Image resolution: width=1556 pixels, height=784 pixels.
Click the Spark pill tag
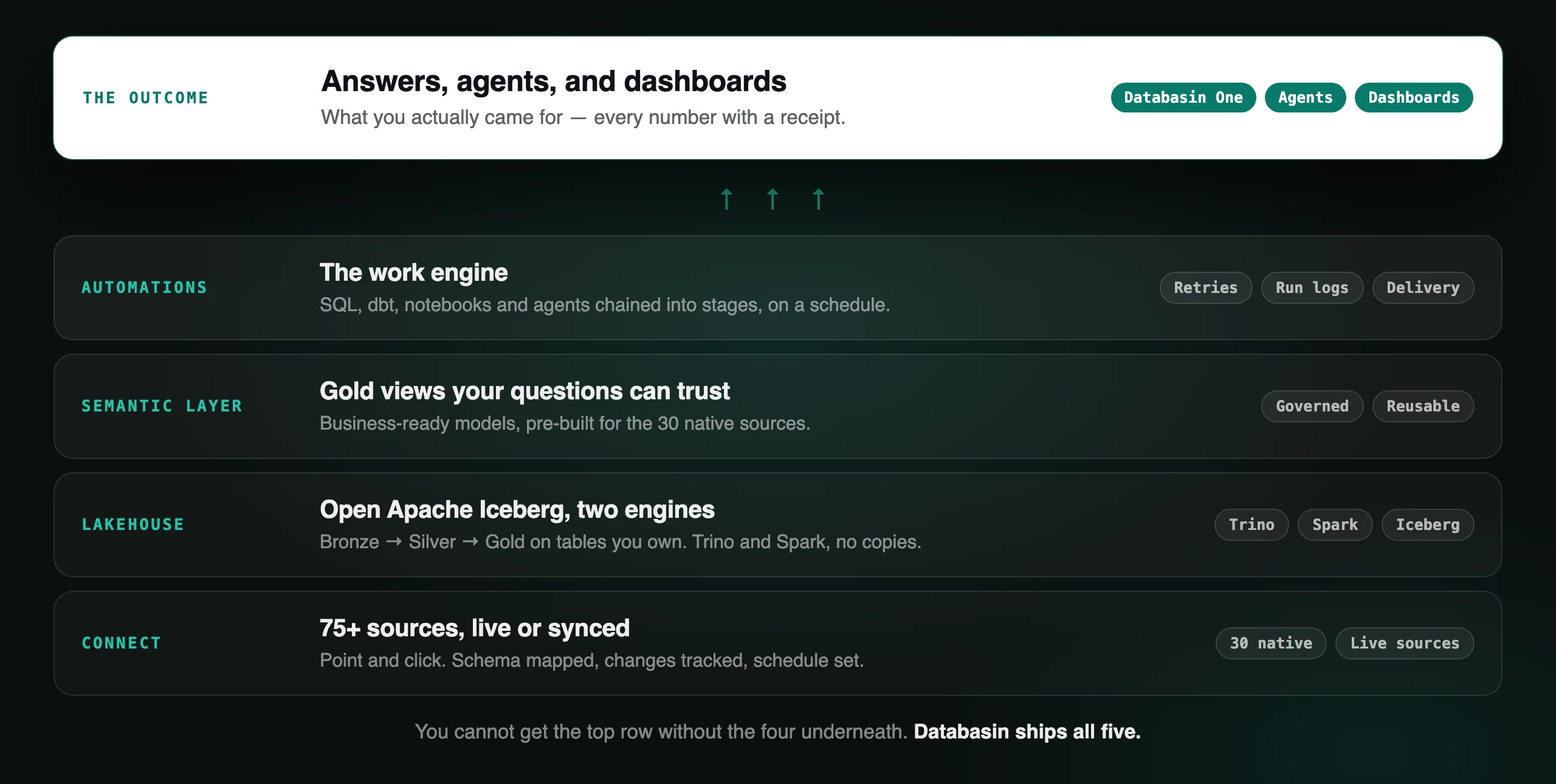1335,524
